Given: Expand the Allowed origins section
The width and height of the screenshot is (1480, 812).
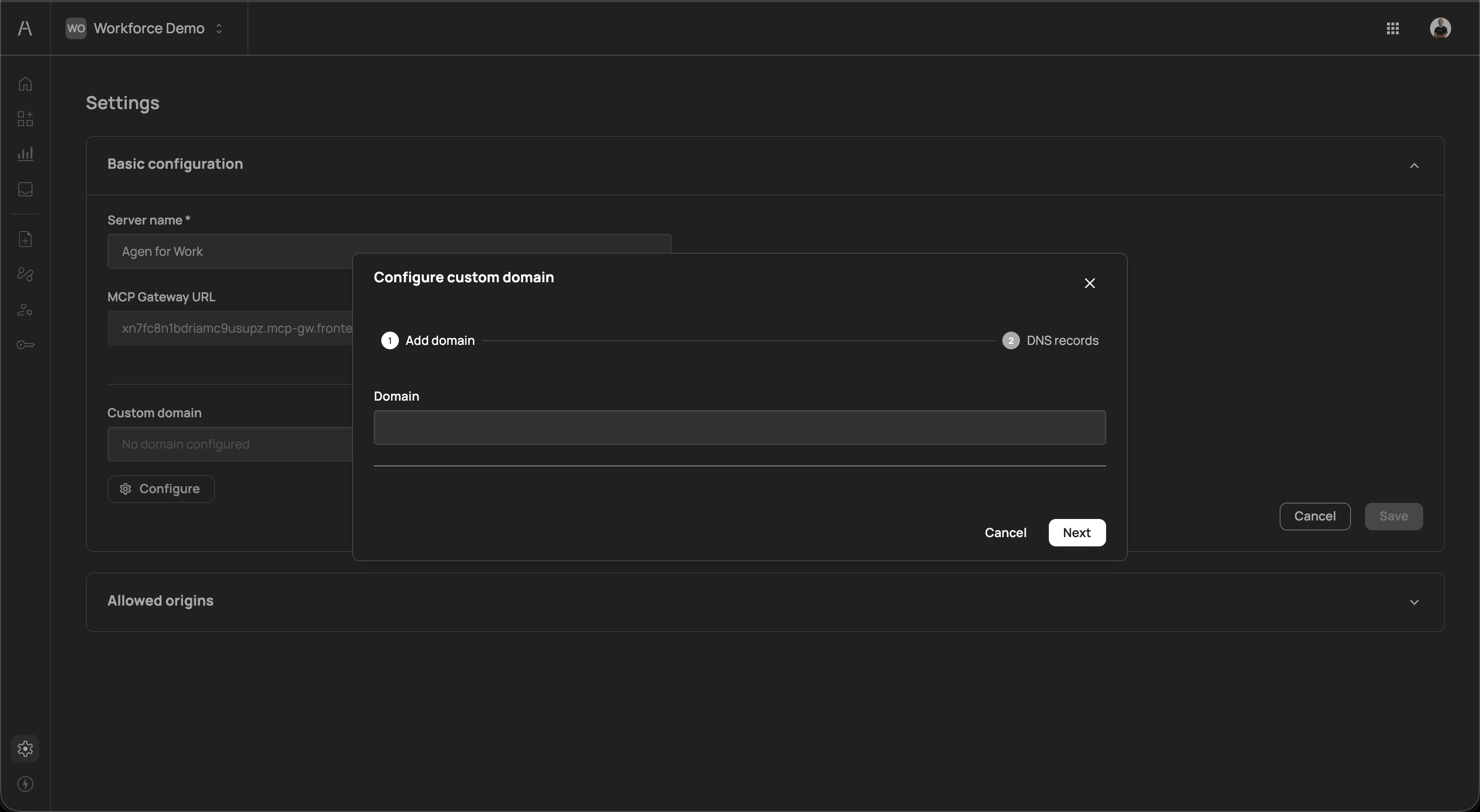Looking at the screenshot, I should click(x=1414, y=602).
